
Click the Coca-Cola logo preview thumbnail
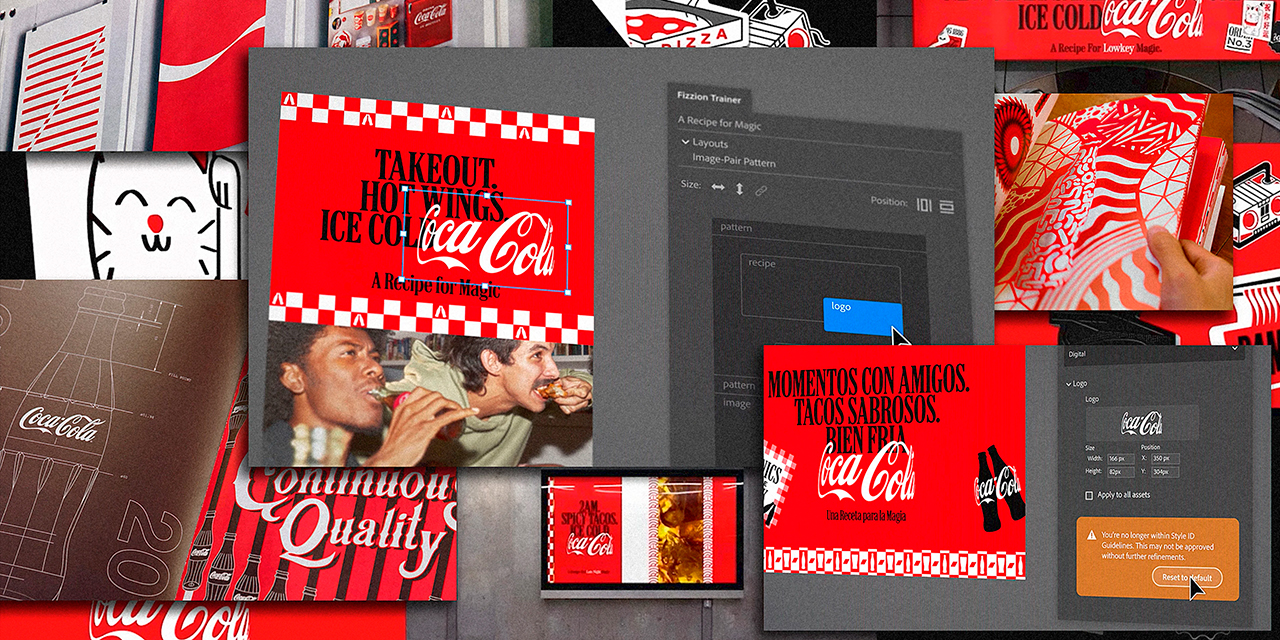point(1142,423)
